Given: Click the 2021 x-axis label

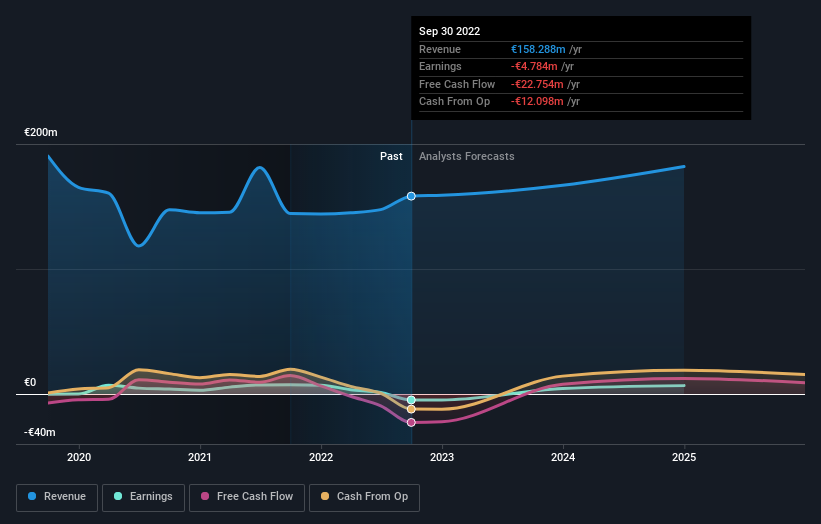Looking at the screenshot, I should (x=200, y=457).
